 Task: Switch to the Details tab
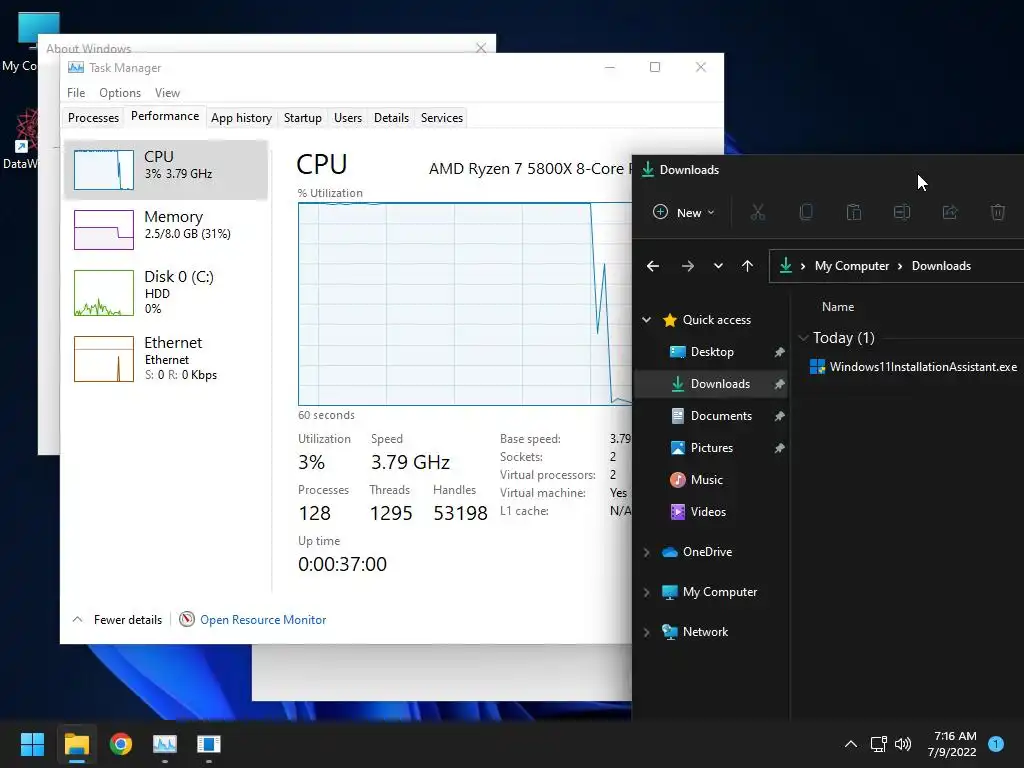tap(391, 118)
